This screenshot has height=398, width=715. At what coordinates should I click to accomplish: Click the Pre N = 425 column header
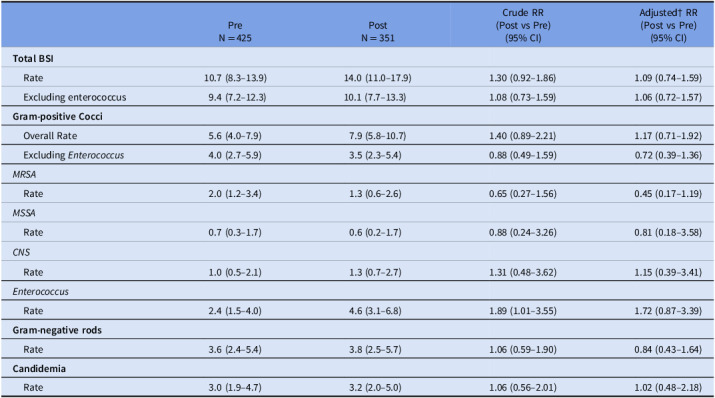[235, 31]
